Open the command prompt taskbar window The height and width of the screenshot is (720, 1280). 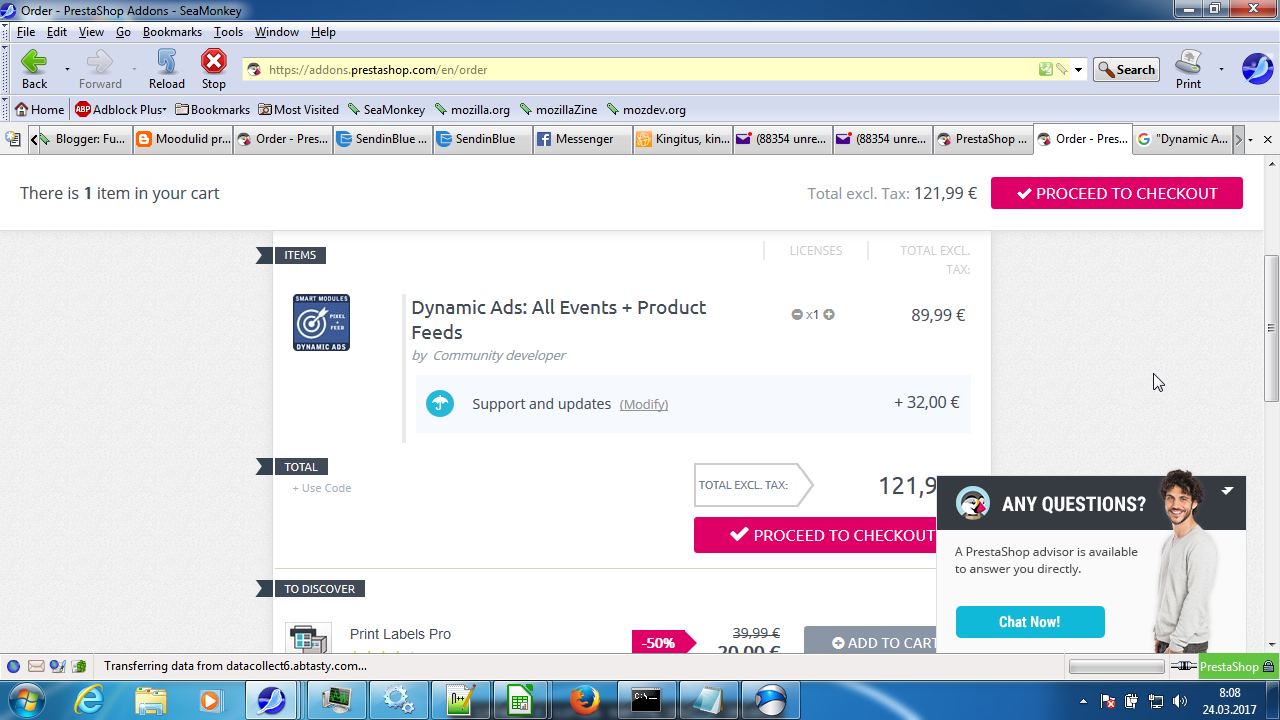pos(646,700)
